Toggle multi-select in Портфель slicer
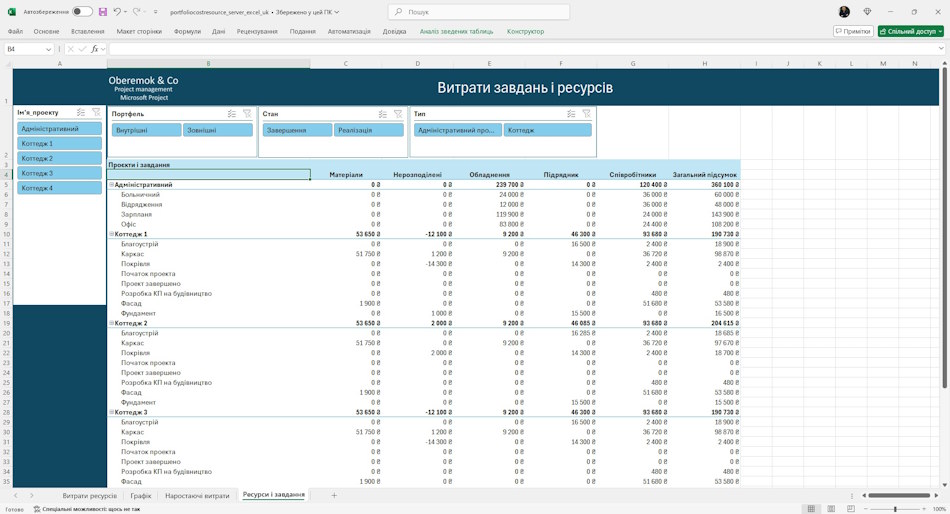Viewport: 950px width, 514px height. (231, 113)
